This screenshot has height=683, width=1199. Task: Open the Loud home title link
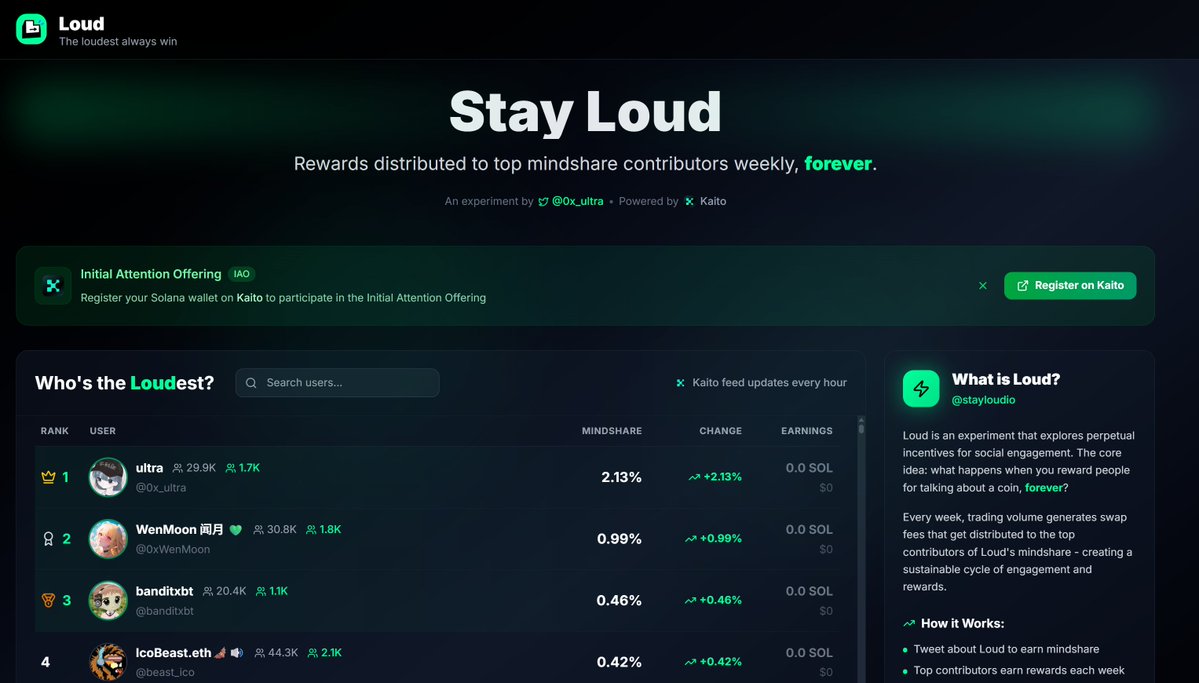81,24
